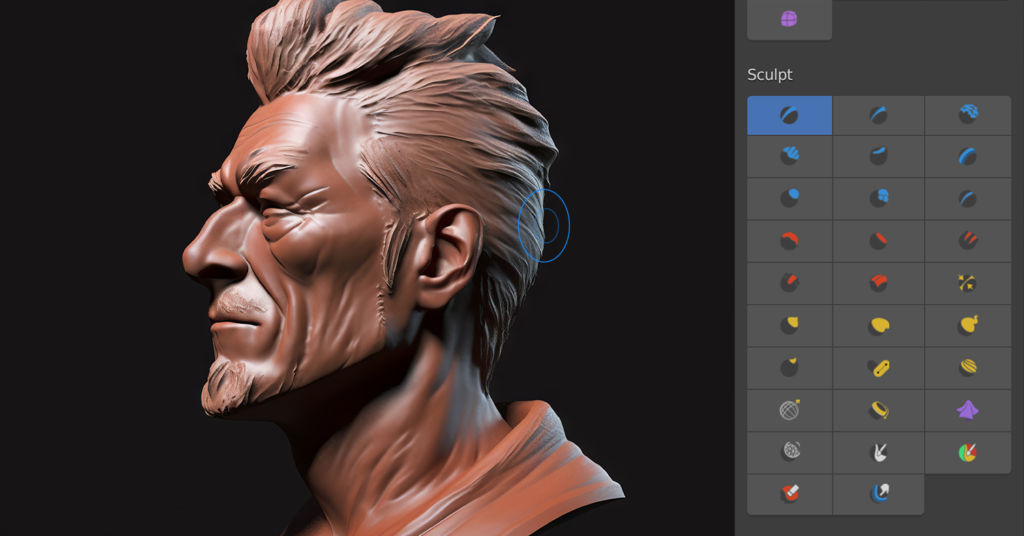Select the Grab brush

tap(789, 325)
